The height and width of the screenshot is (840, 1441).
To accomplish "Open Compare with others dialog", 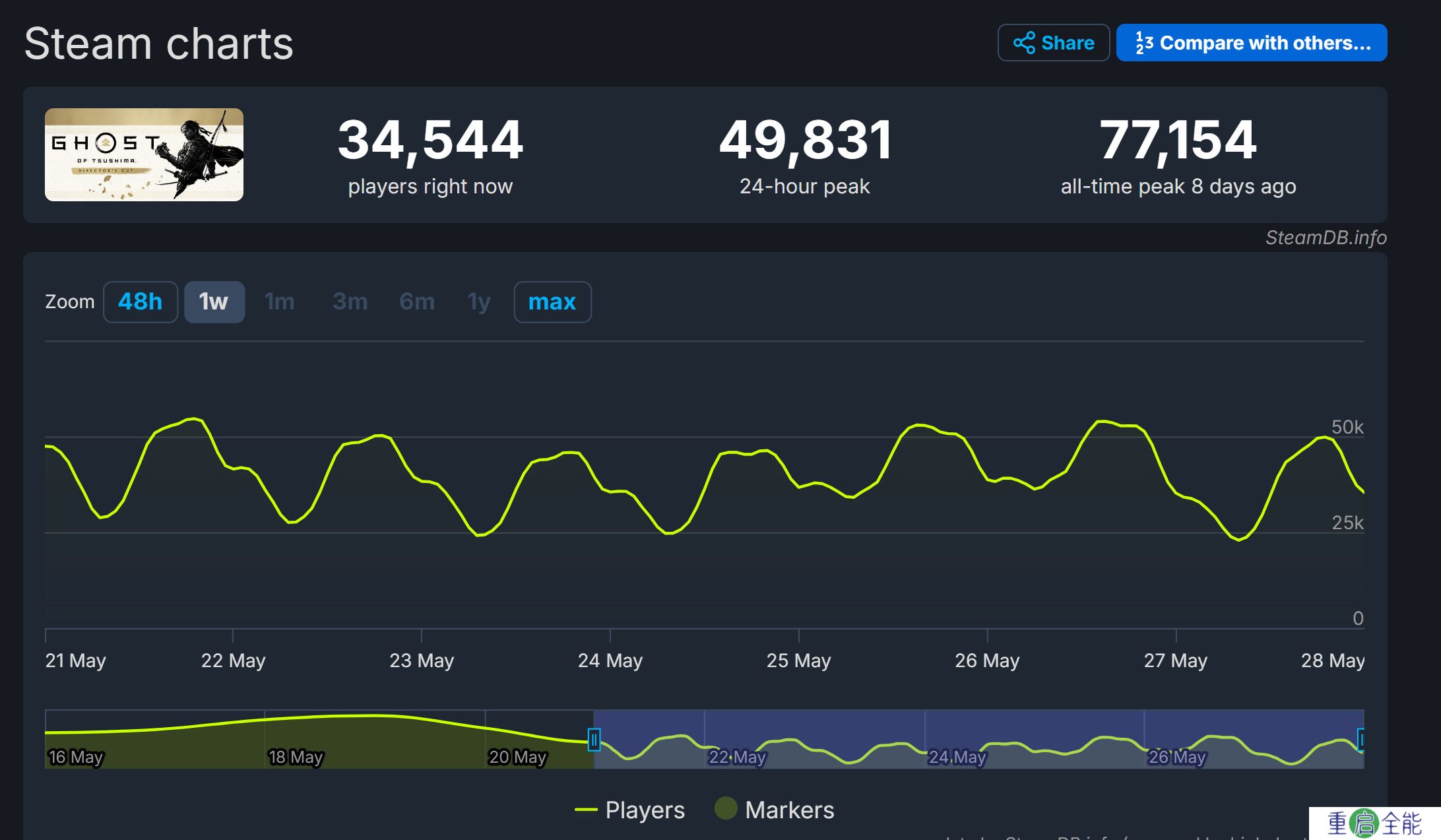I will pos(1252,43).
